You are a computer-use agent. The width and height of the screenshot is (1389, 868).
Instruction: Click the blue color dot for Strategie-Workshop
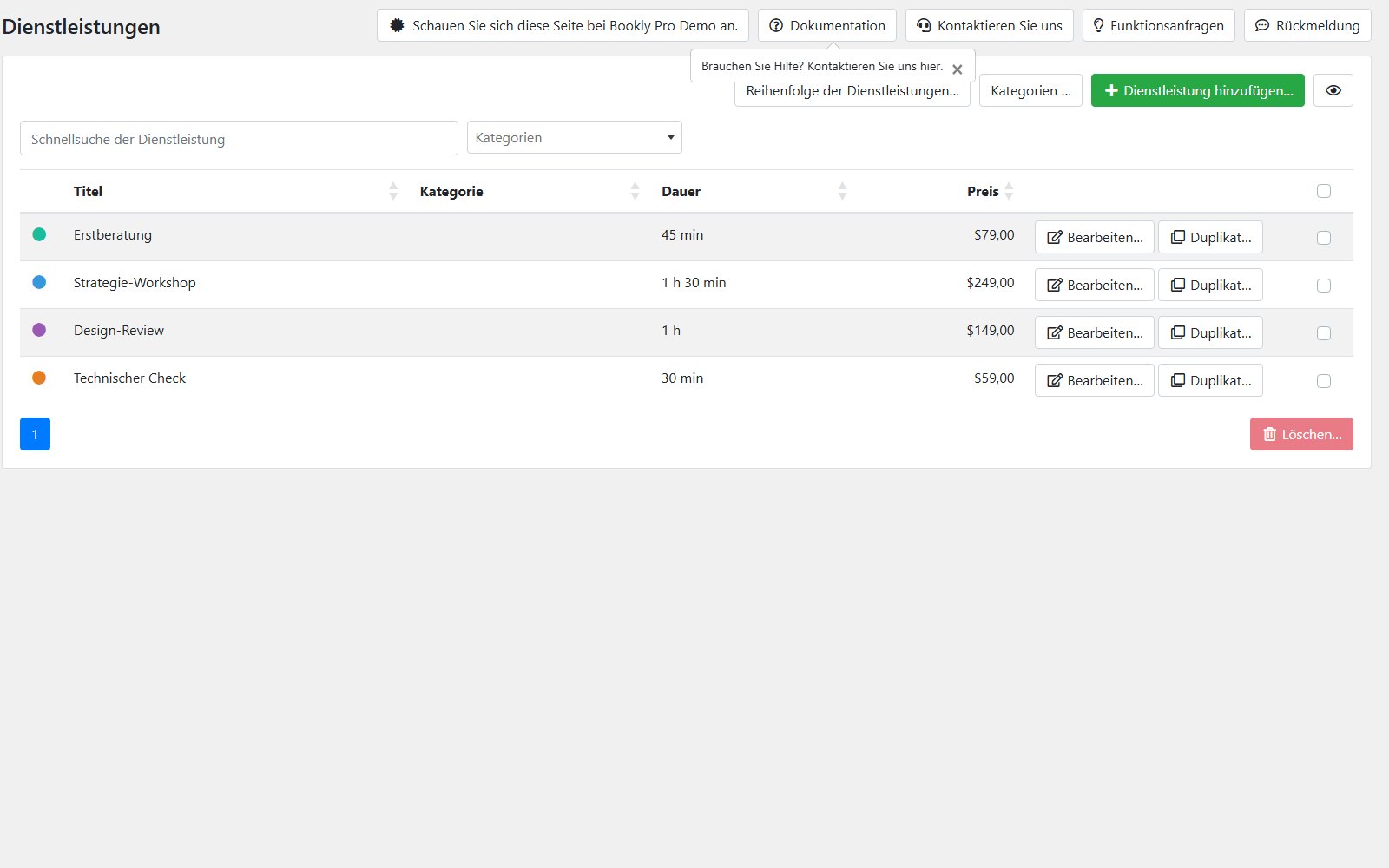pyautogui.click(x=39, y=282)
